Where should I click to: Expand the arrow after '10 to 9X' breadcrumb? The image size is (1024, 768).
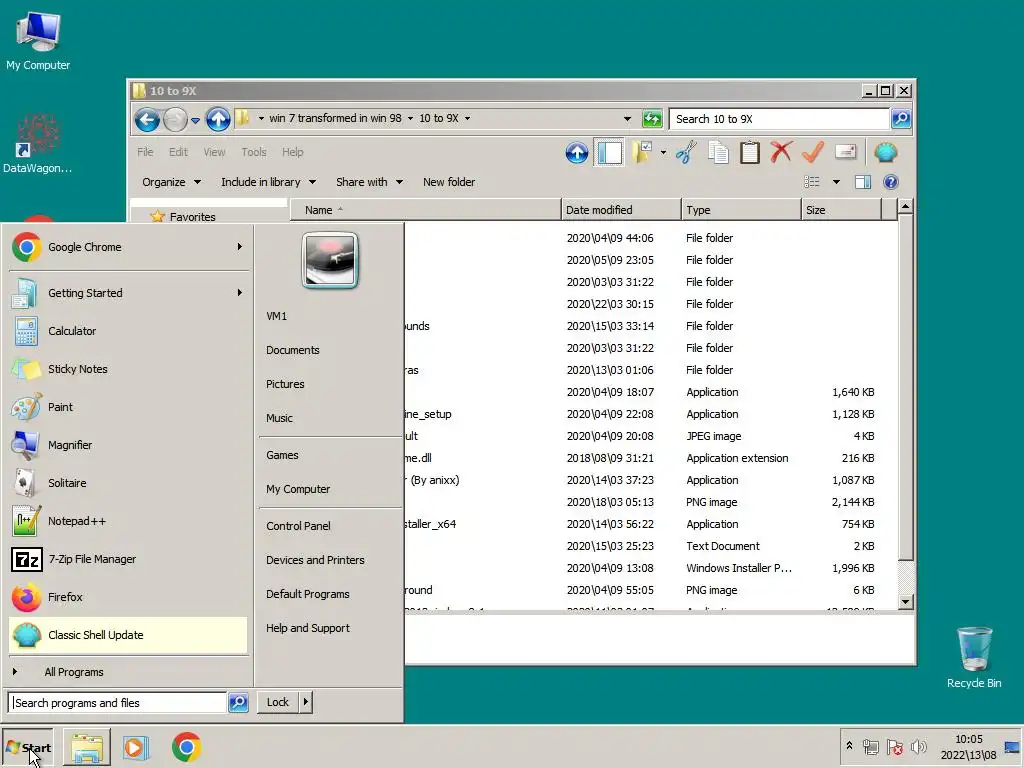[468, 119]
